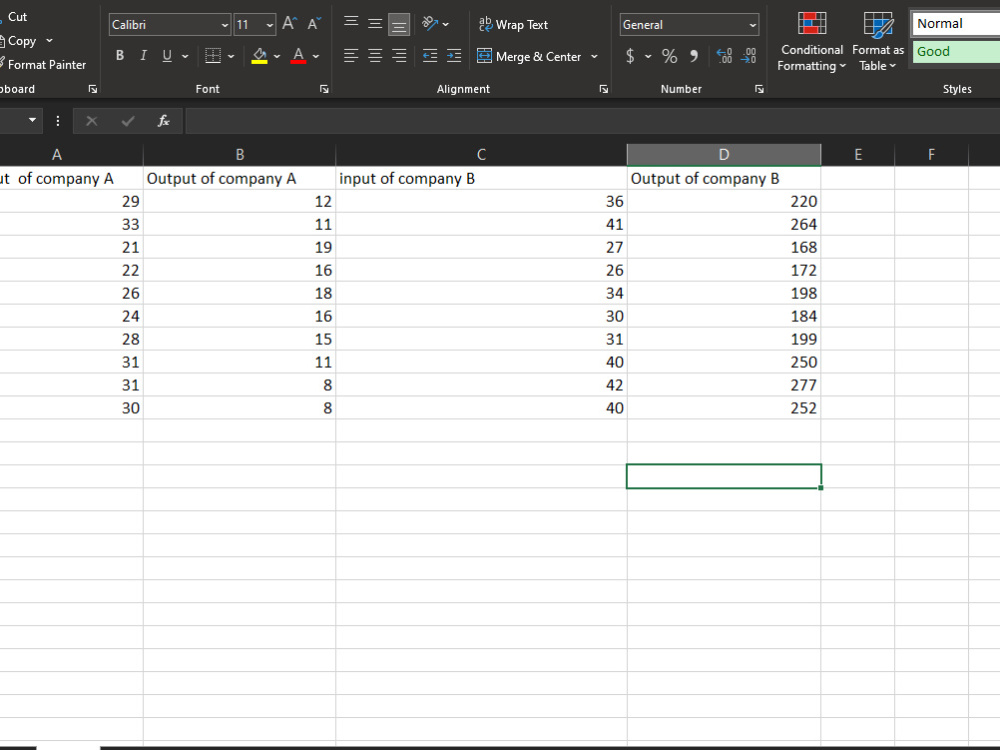This screenshot has height=750, width=1000.
Task: Select cell 'input of company B'
Action: coord(482,179)
